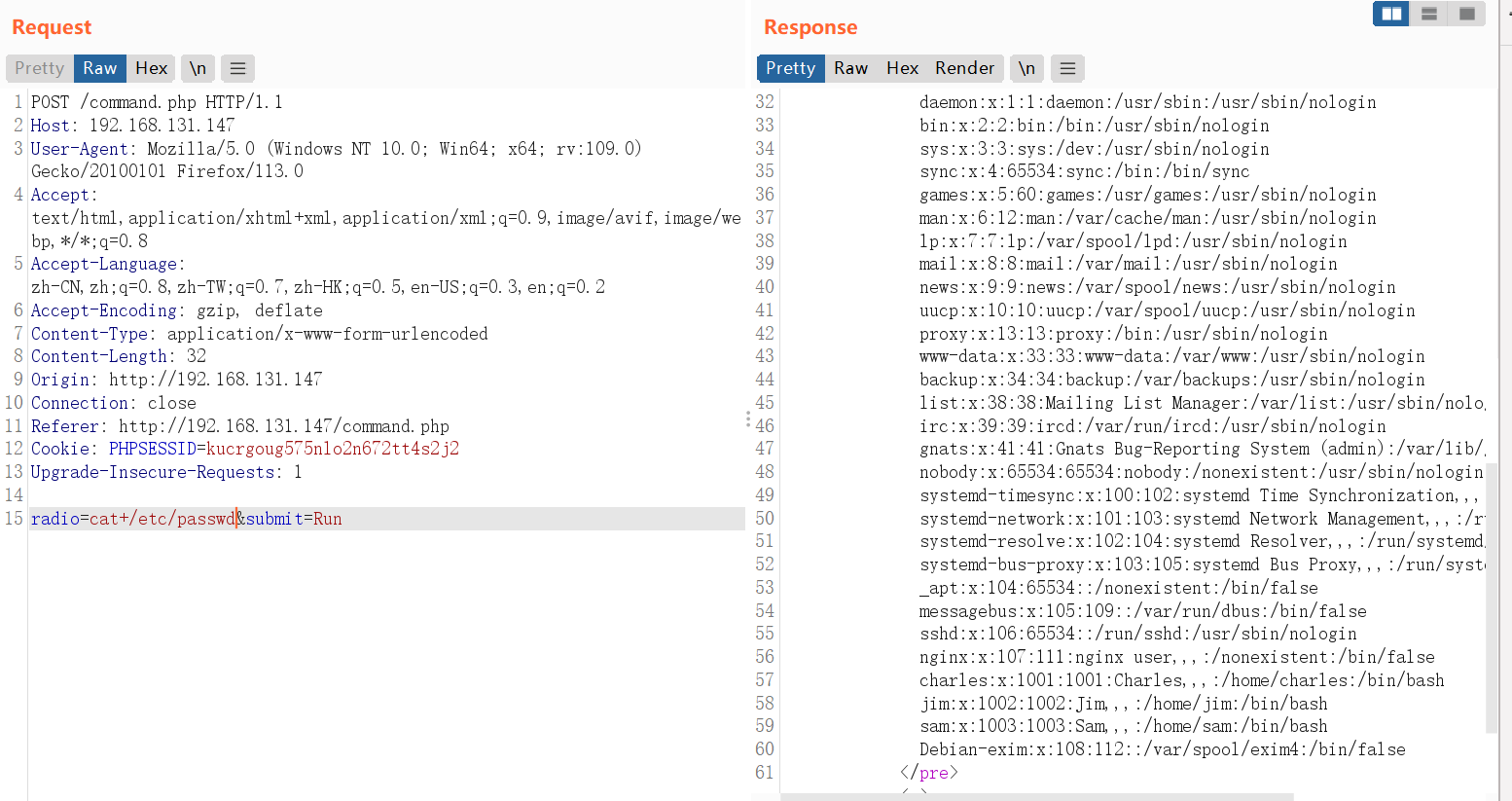Click the nginx user line in response
This screenshot has width=1512, height=801.
coord(1176,657)
